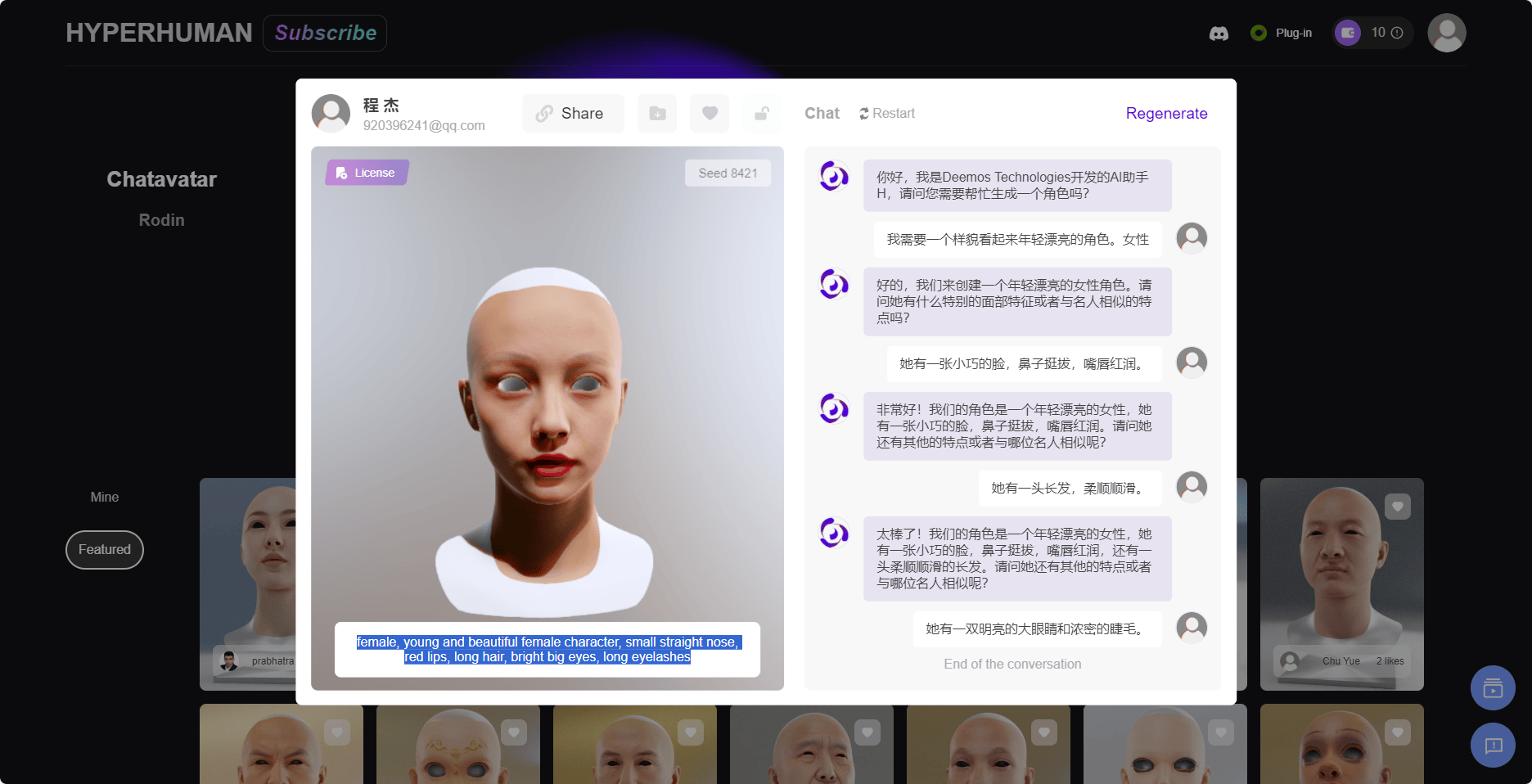Click the Share button
Screen dimensions: 1532x784
573,114
